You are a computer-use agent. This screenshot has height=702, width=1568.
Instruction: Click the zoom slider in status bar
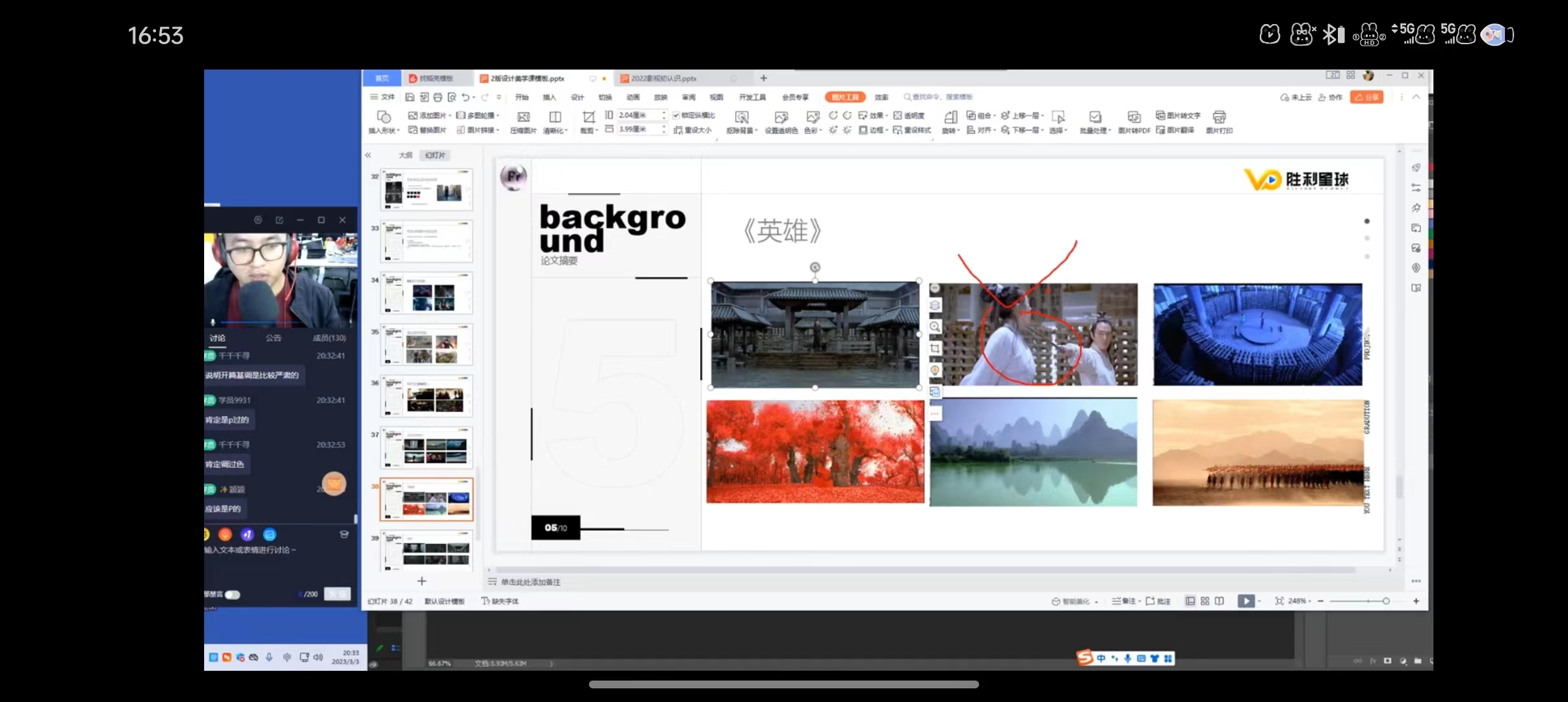click(x=1385, y=601)
